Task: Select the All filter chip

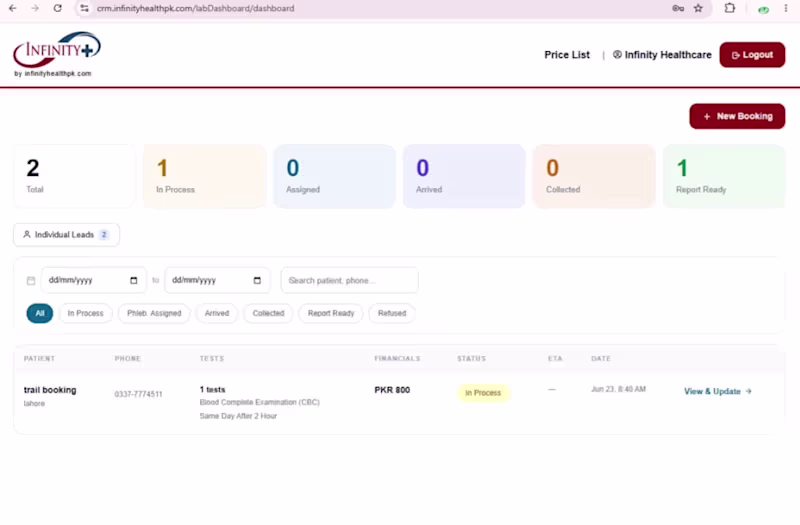Action: click(x=40, y=313)
